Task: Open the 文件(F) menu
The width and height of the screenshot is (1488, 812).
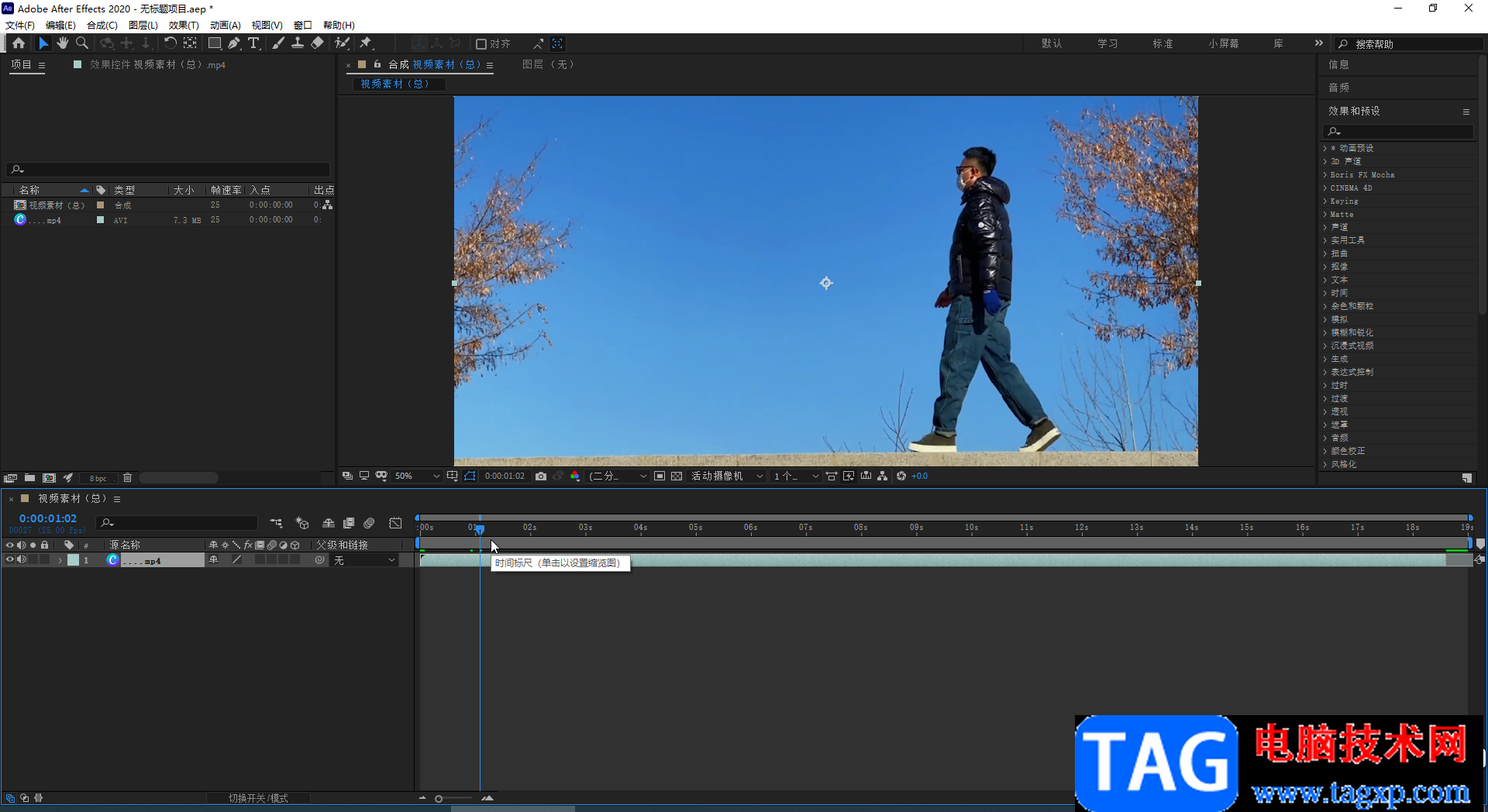Action: 20,26
